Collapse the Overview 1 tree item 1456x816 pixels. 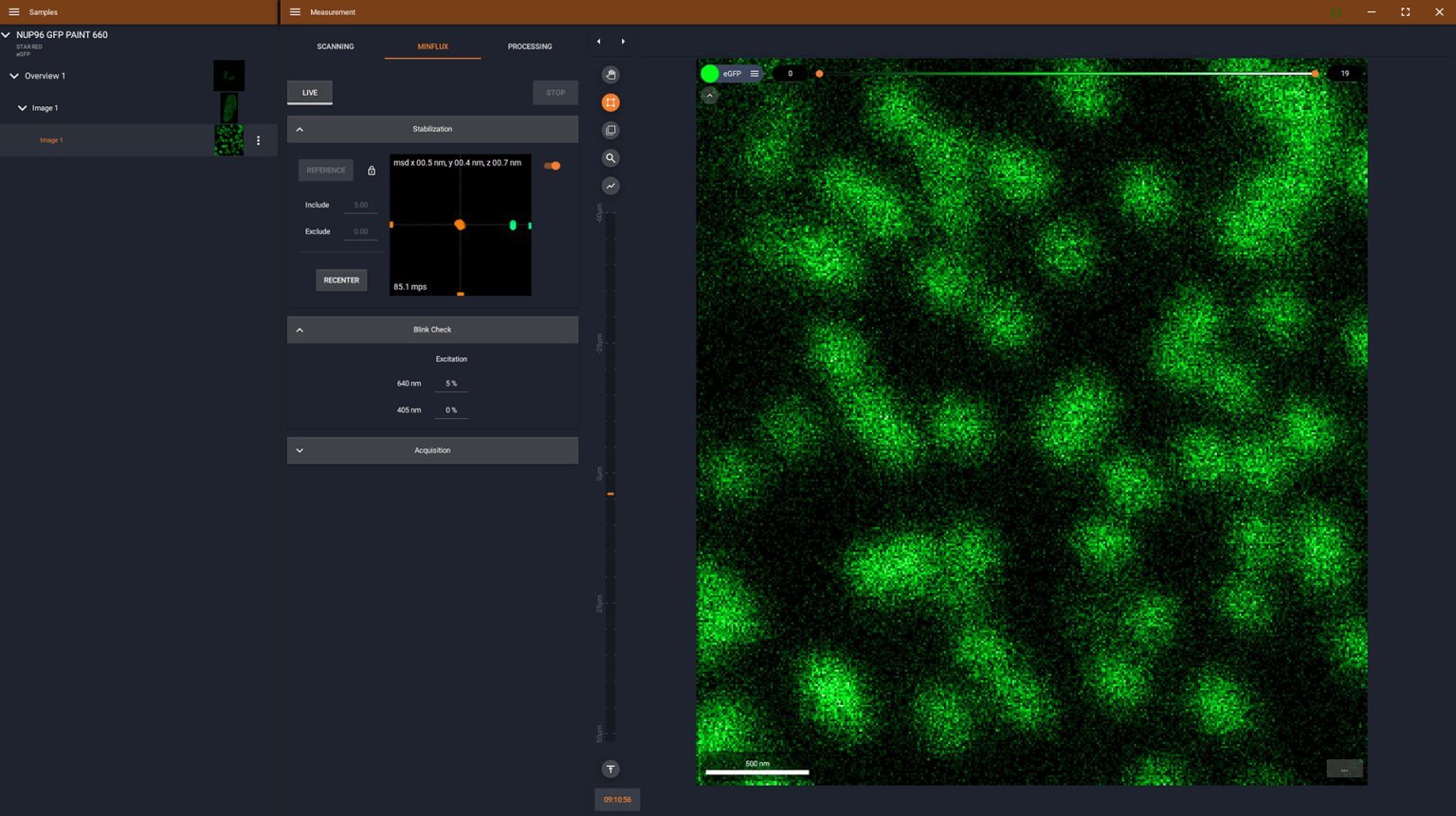pos(14,76)
